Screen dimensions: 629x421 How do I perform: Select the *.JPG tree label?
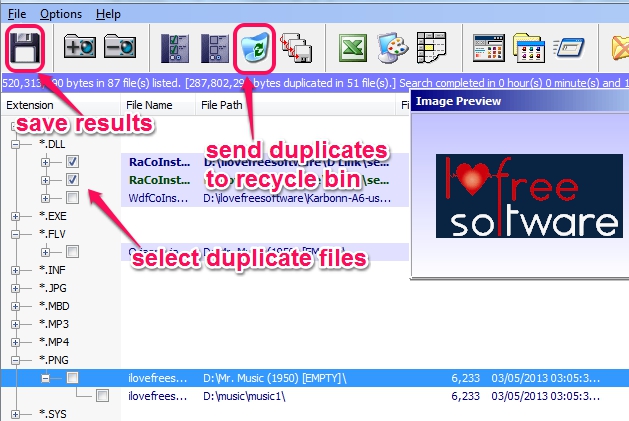(53, 288)
